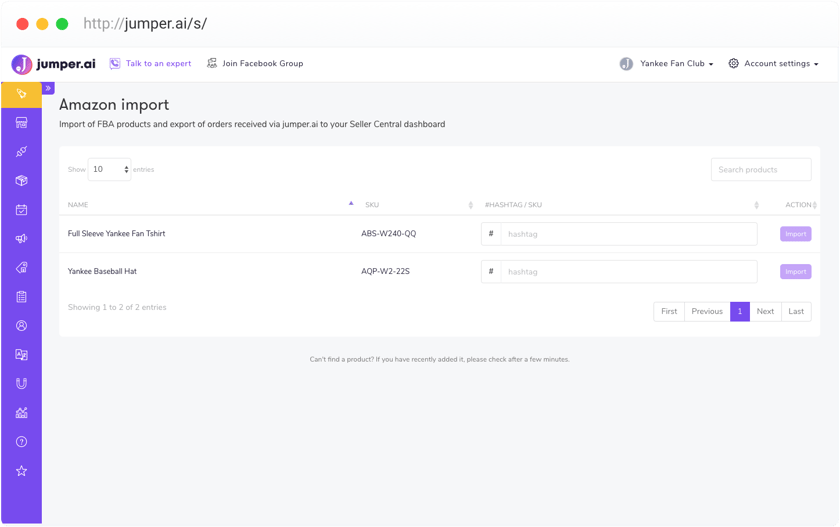Open the Show entries count selector
The height and width of the screenshot is (527, 840).
[109, 170]
